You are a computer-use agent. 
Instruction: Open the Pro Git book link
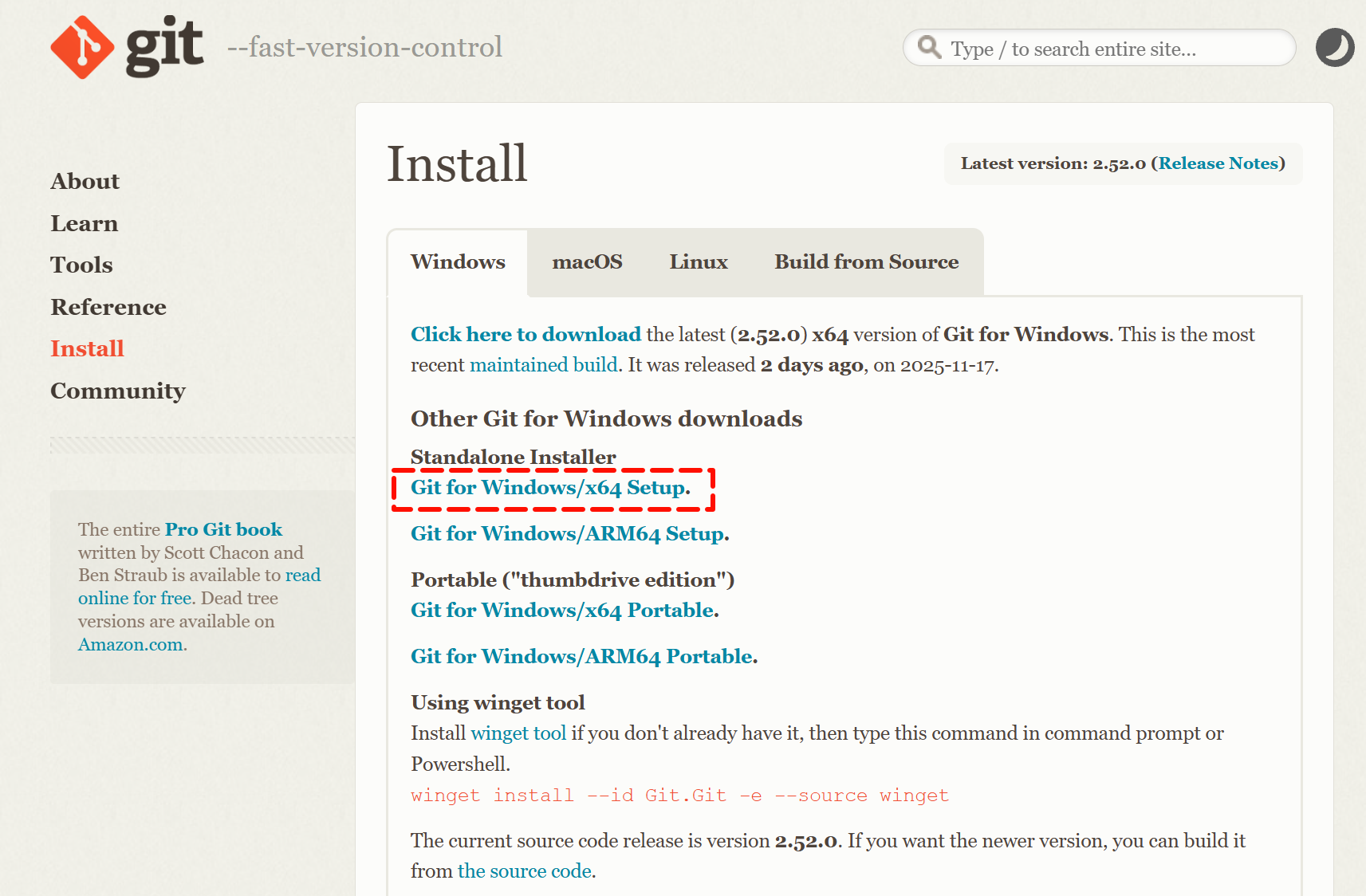pyautogui.click(x=223, y=529)
